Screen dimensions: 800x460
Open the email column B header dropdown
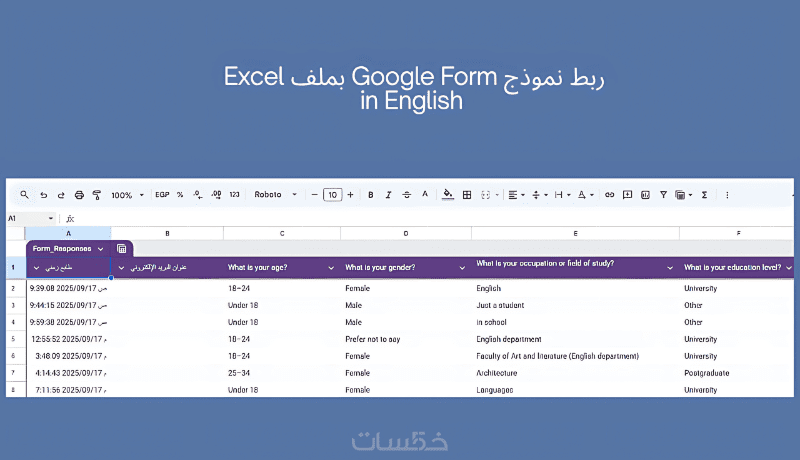click(121, 268)
